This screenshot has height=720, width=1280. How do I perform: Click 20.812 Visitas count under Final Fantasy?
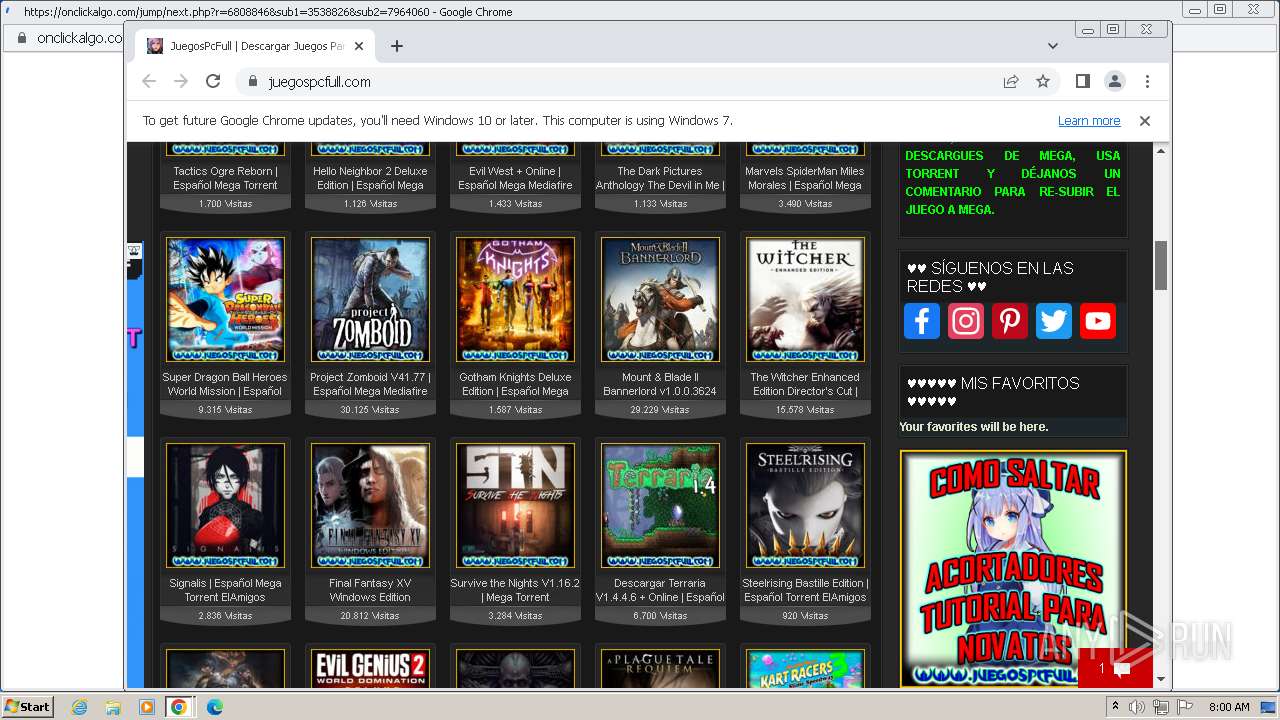pyautogui.click(x=370, y=616)
